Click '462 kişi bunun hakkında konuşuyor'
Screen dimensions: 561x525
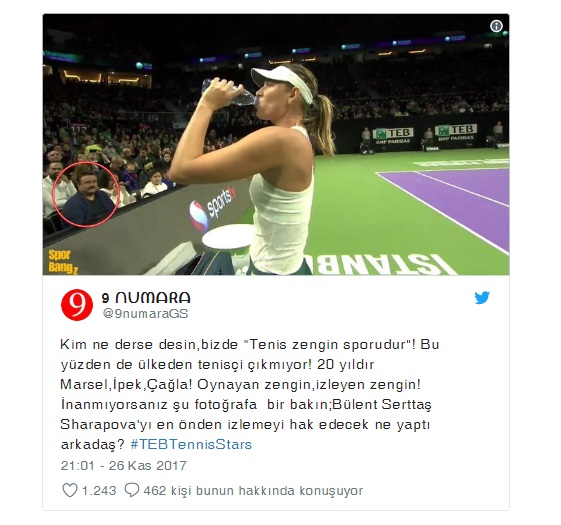pyautogui.click(x=253, y=490)
